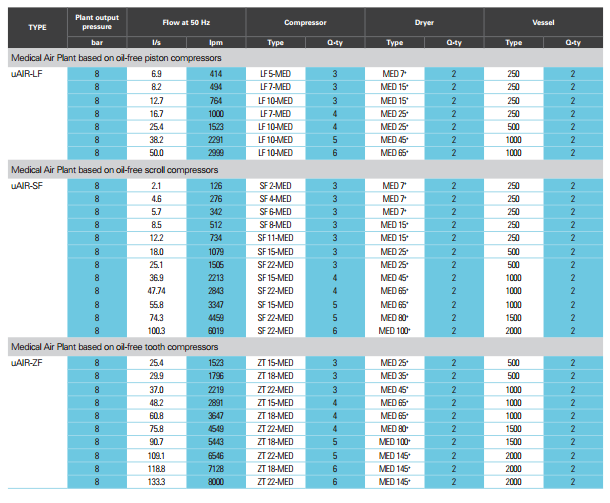Screen dimensions: 610x503
Task: Select the '48.2' l/s flow value
Action: pos(156,403)
